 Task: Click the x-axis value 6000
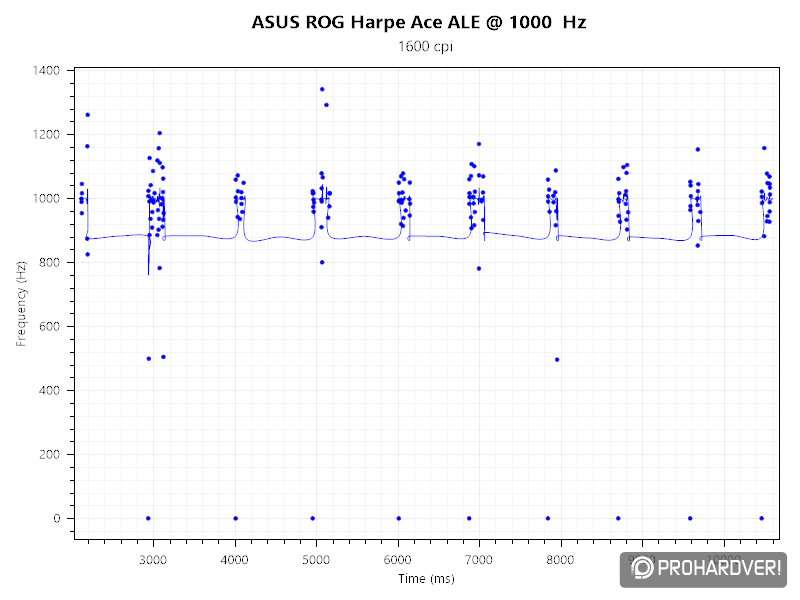point(397,560)
